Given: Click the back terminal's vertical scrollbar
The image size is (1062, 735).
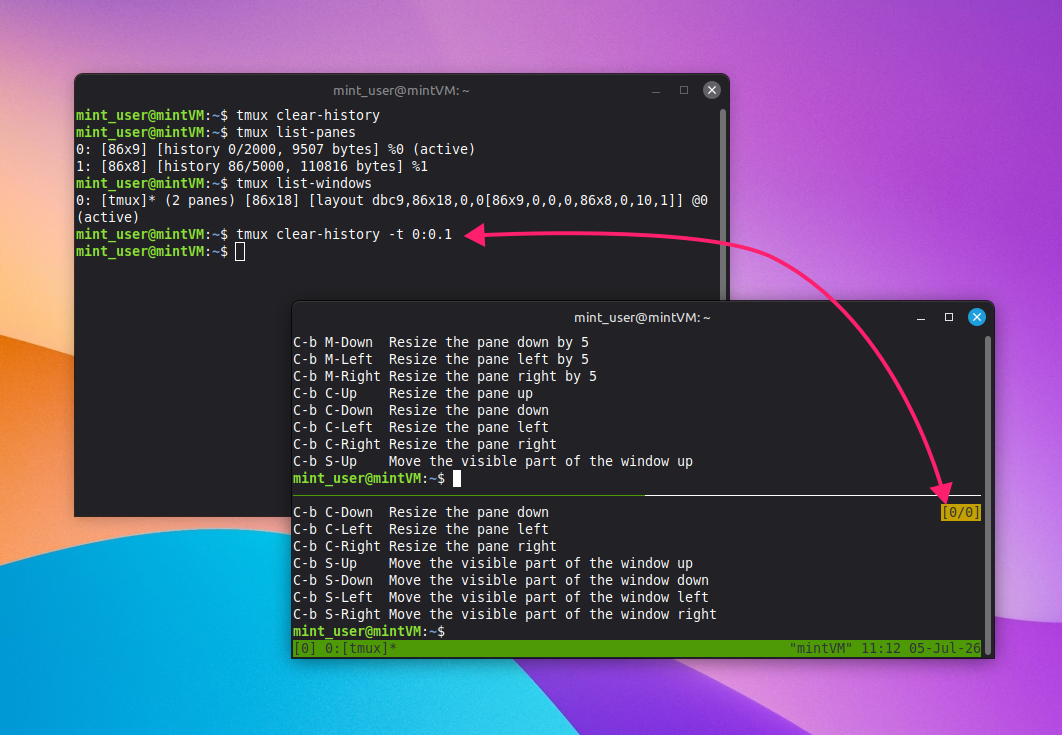Looking at the screenshot, I should pos(723,203).
